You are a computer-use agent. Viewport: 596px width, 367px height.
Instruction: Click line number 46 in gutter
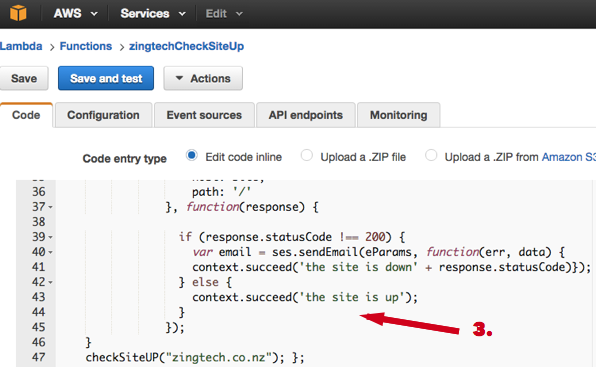pos(38,342)
